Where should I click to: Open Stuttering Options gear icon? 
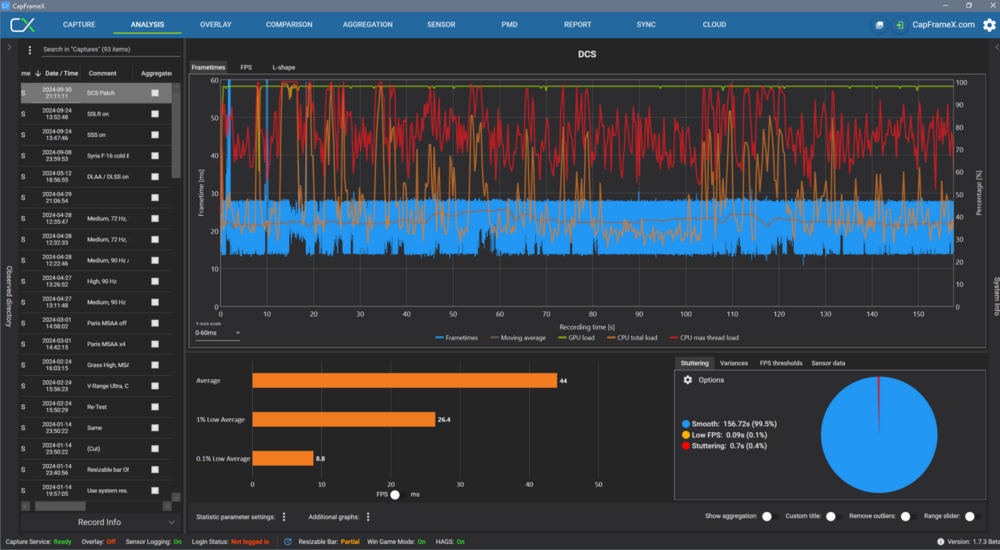(x=687, y=380)
